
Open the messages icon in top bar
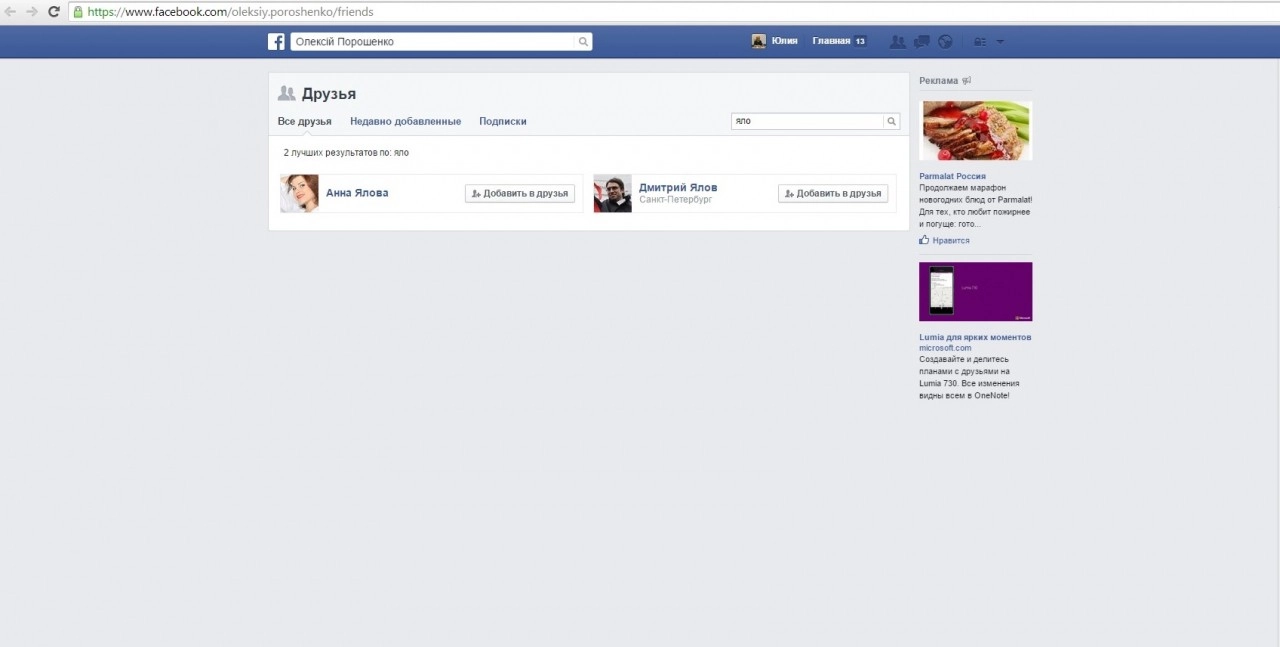click(921, 42)
